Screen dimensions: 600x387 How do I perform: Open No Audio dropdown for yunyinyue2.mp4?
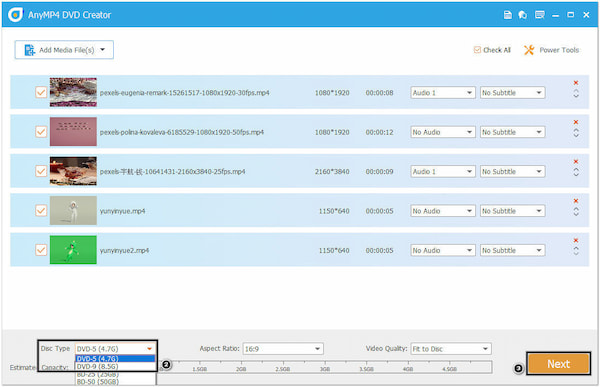click(443, 250)
